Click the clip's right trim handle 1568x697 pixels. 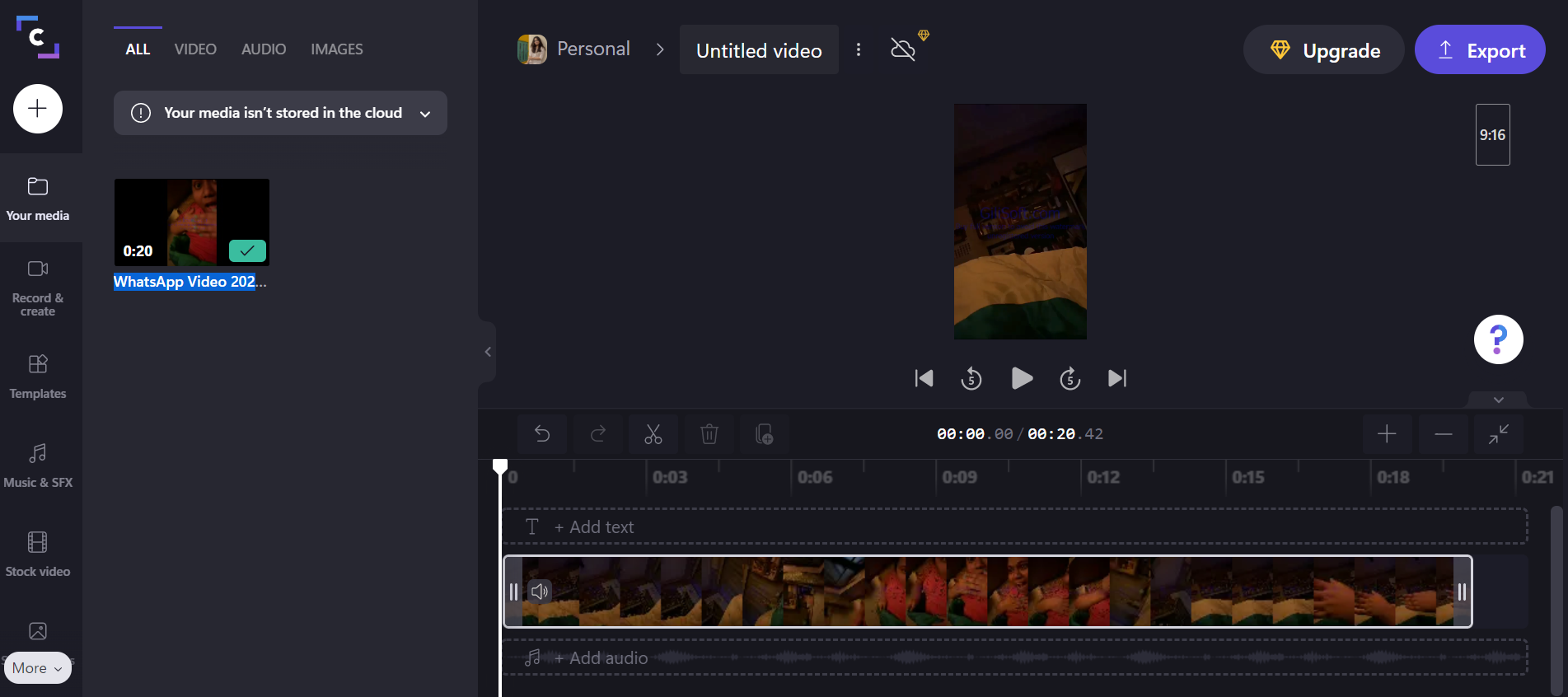coord(1462,592)
